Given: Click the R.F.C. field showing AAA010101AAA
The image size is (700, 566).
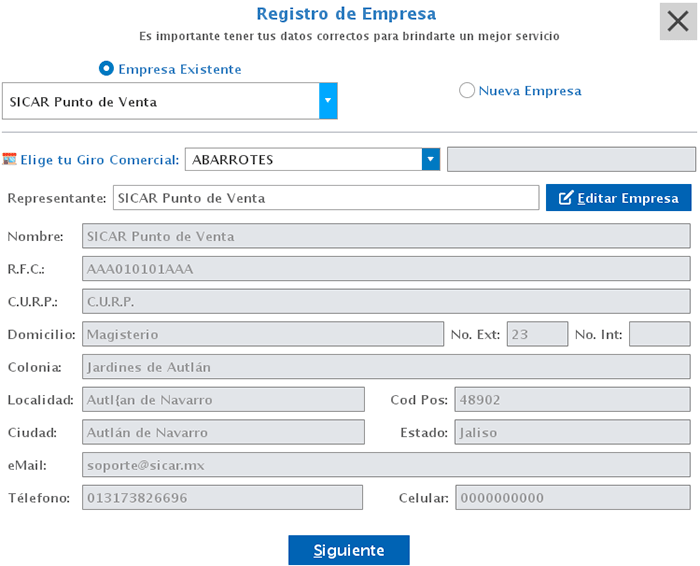Looking at the screenshot, I should [386, 269].
